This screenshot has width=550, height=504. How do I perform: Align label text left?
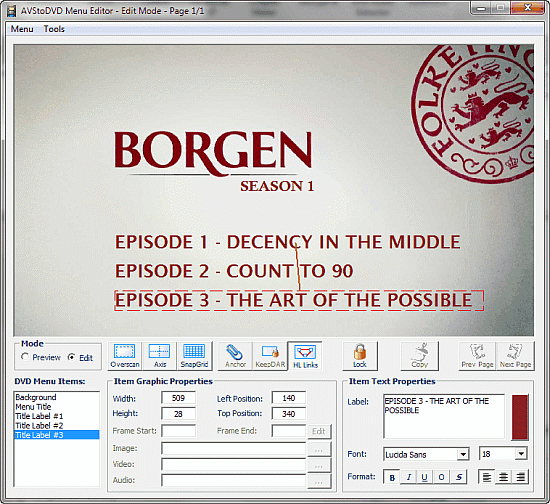point(487,477)
